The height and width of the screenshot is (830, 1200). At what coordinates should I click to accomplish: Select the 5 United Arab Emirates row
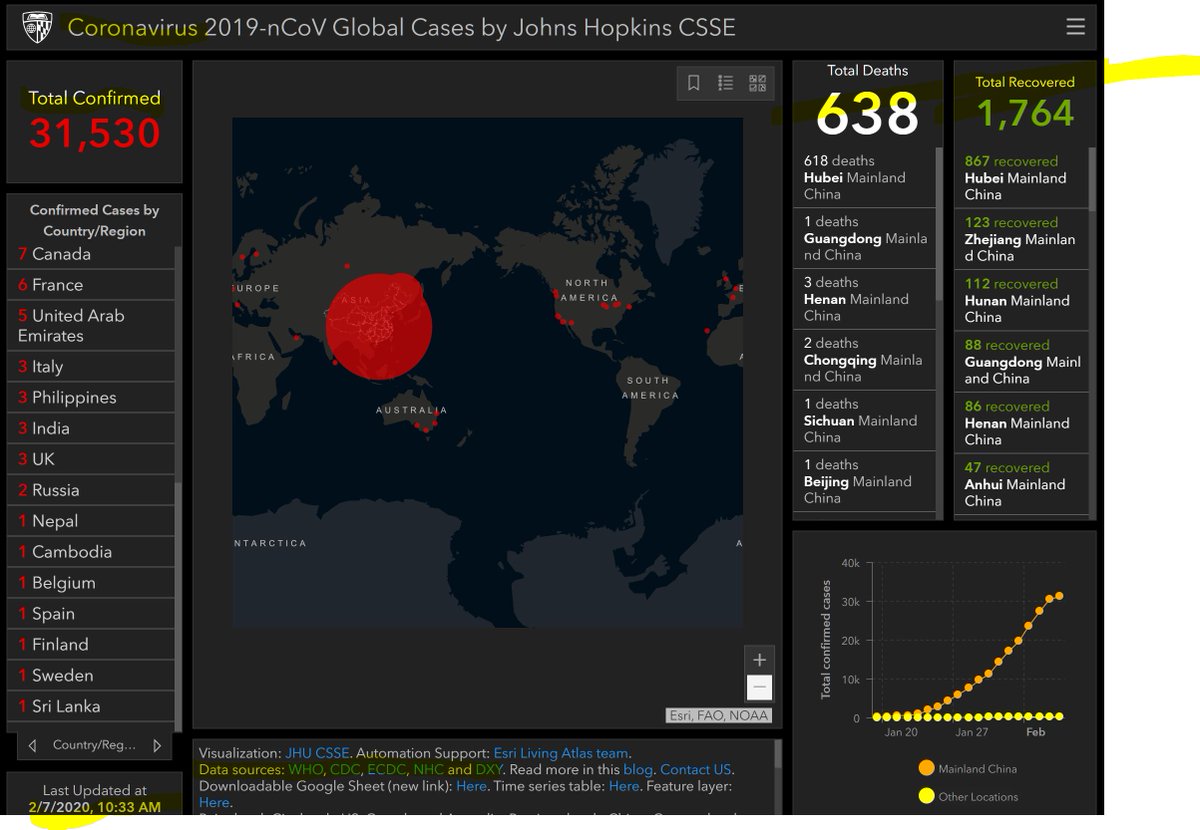[x=92, y=326]
